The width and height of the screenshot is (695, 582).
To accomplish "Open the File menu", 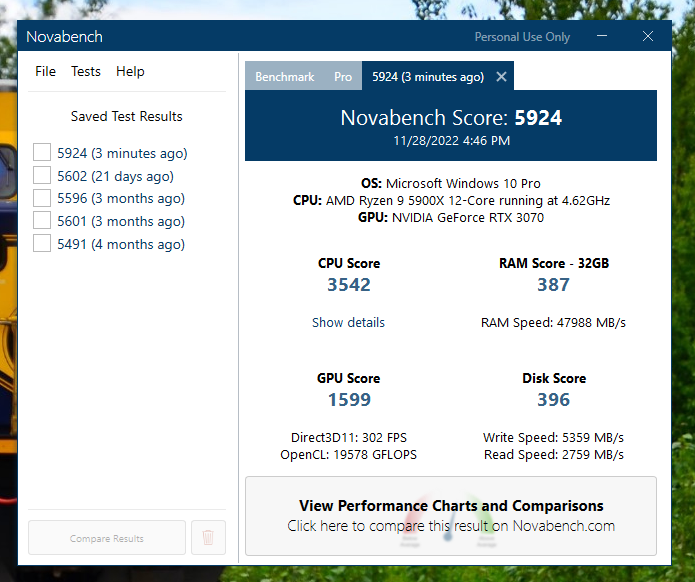I will pyautogui.click(x=45, y=71).
